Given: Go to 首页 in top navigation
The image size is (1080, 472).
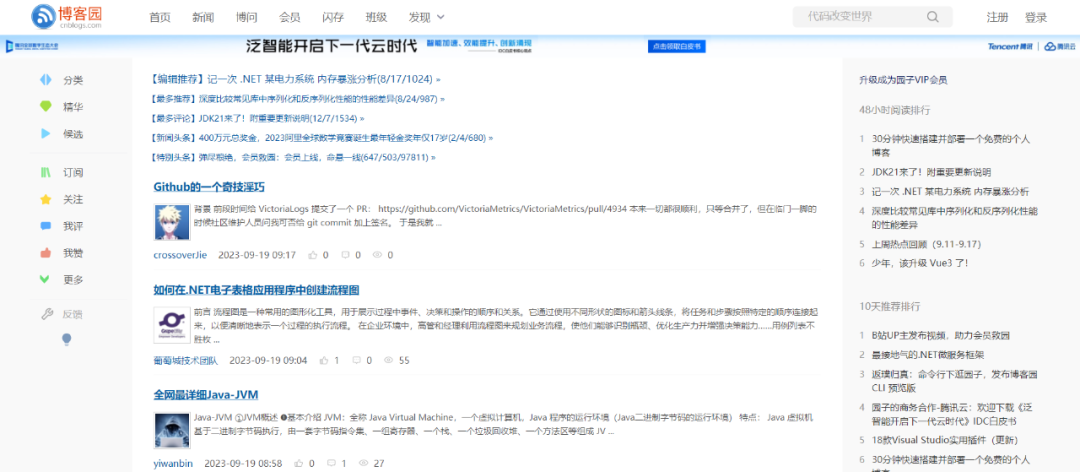Looking at the screenshot, I should click(x=160, y=17).
